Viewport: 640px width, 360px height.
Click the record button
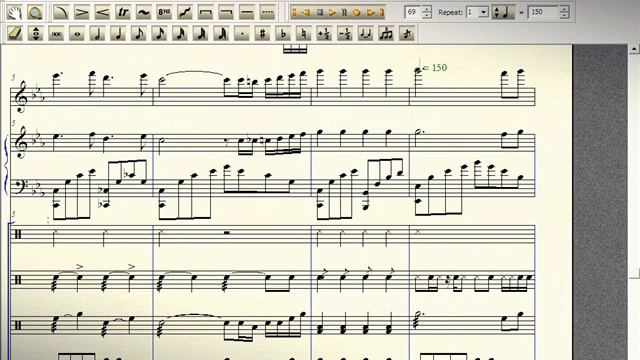357,13
